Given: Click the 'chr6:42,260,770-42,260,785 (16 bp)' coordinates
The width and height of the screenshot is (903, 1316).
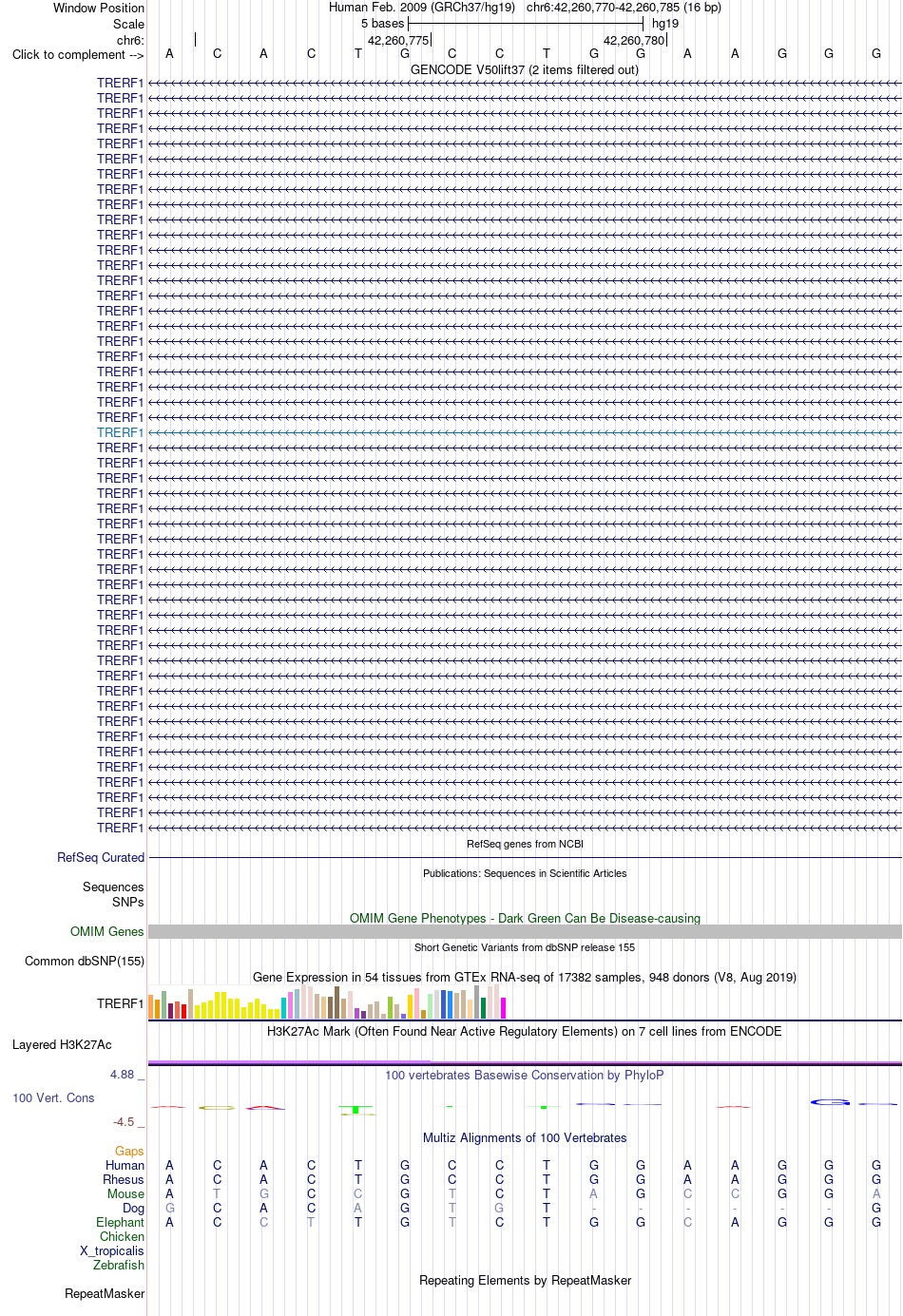Looking at the screenshot, I should click(x=624, y=7).
